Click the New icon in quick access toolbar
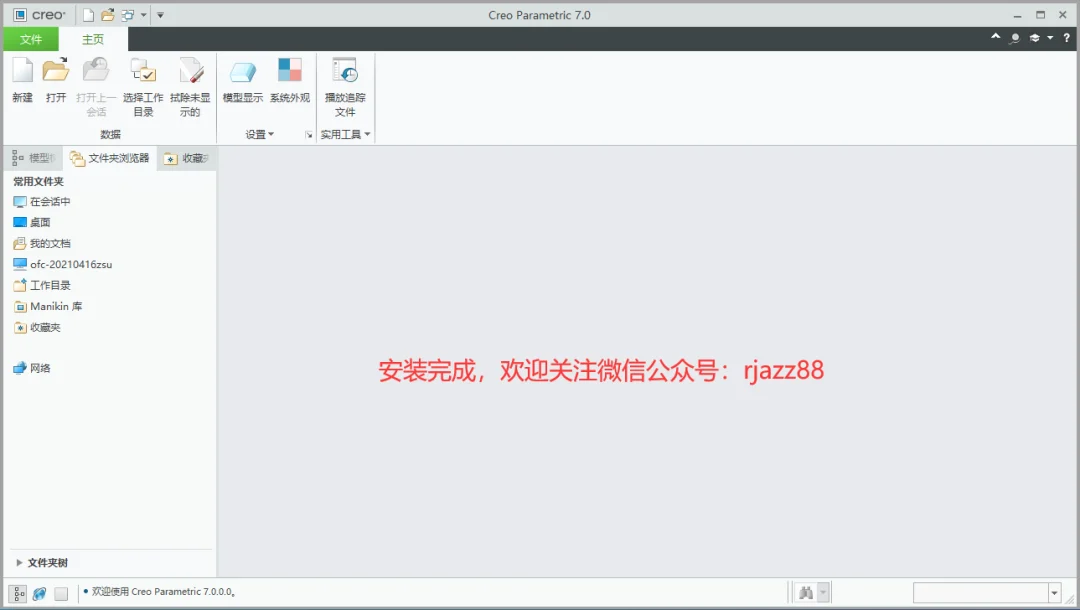Image resolution: width=1080 pixels, height=610 pixels. [88, 15]
